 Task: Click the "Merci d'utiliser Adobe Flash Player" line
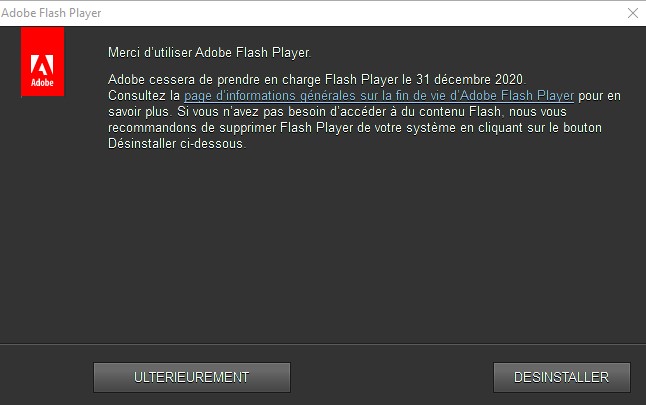pyautogui.click(x=210, y=51)
